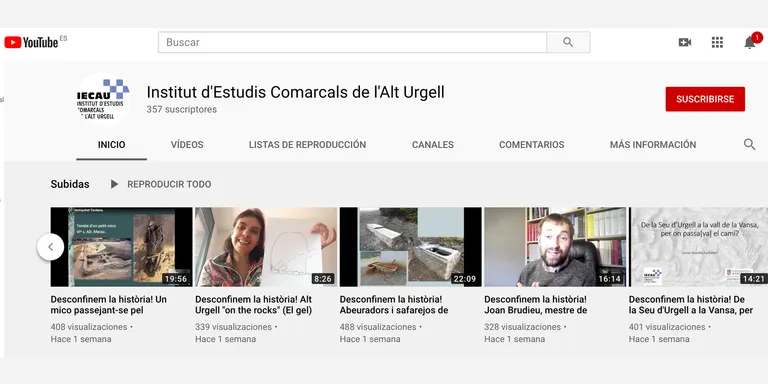The width and height of the screenshot is (768, 384).
Task: Click '488 visualizaciones' text
Action: tap(378, 327)
